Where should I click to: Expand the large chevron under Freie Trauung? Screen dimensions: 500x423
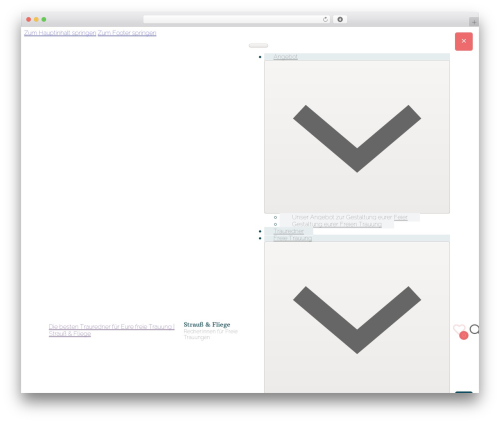pyautogui.click(x=357, y=317)
